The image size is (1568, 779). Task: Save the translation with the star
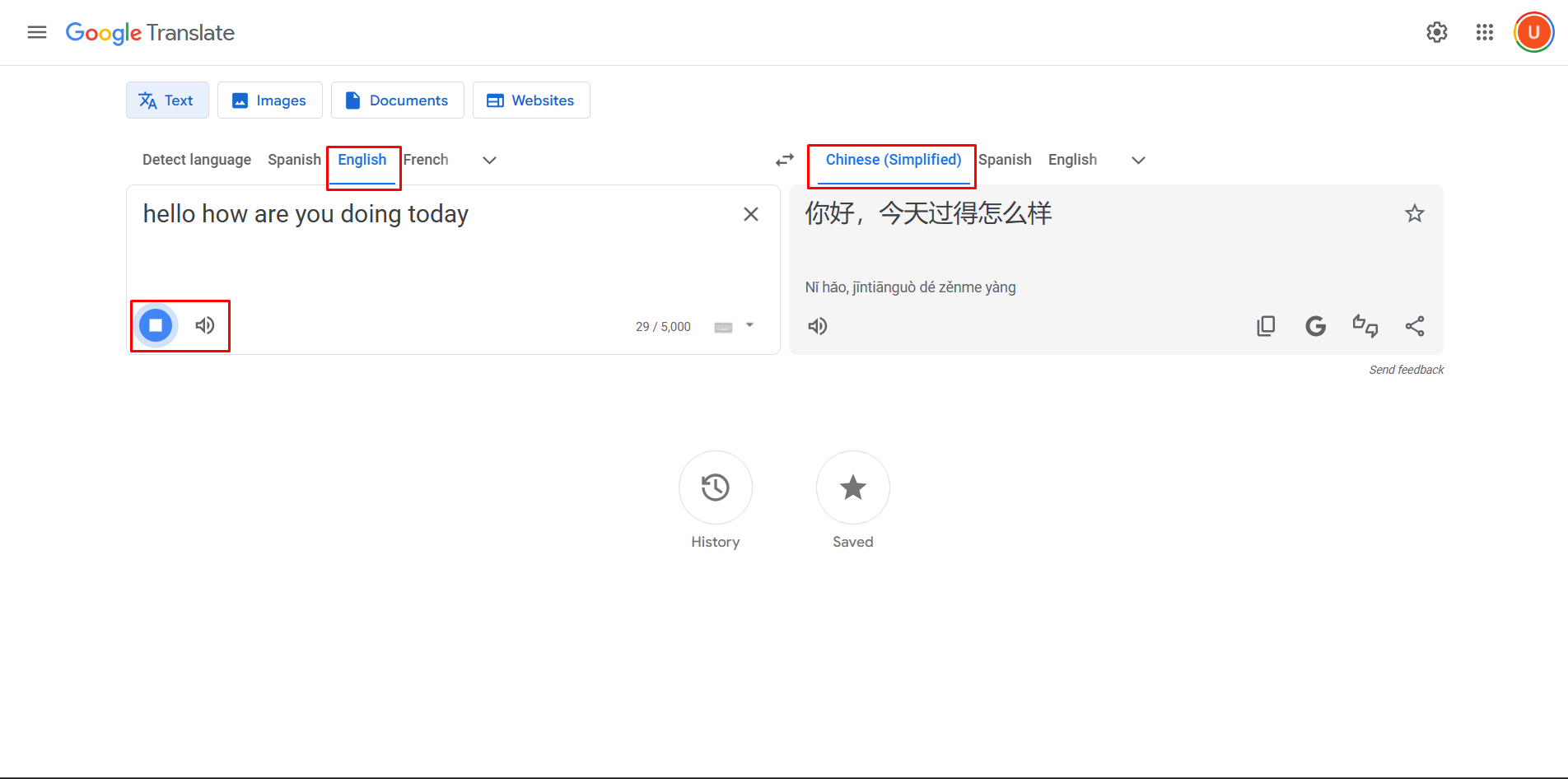click(1415, 213)
